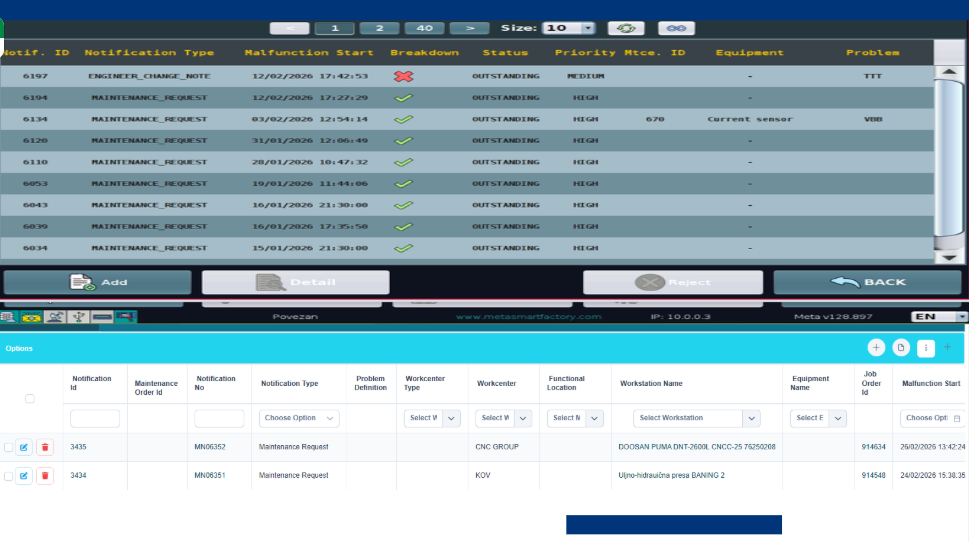969x542 pixels.
Task: Jump to page 40 in pagination
Action: point(424,28)
